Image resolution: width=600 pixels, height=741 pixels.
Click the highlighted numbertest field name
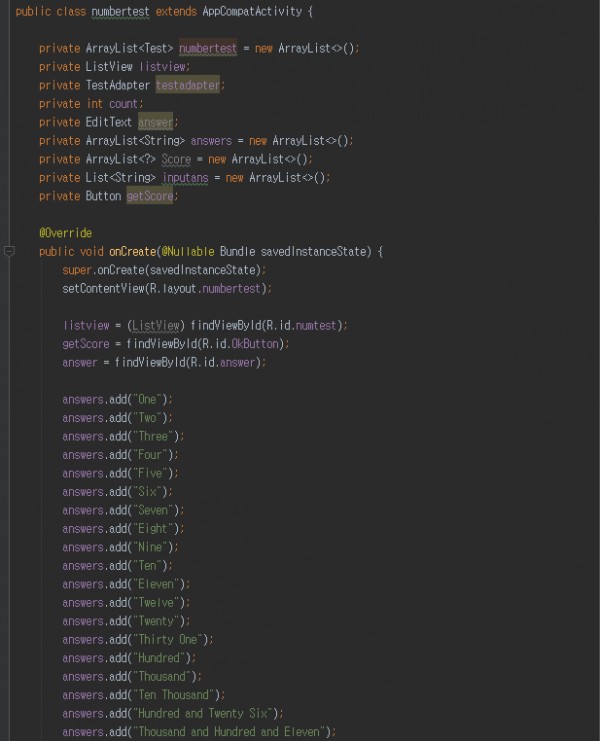click(x=208, y=48)
